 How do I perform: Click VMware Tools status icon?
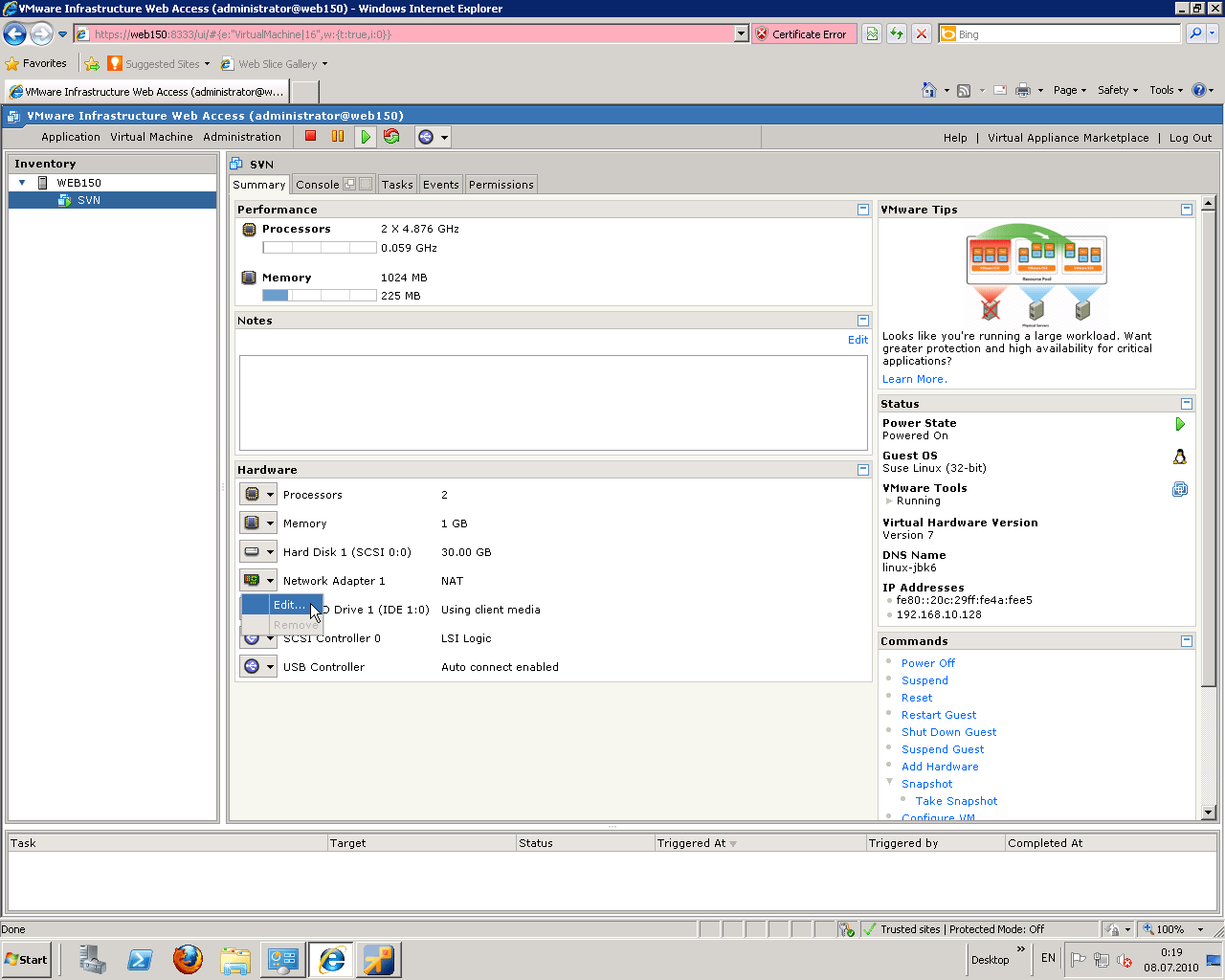1180,489
